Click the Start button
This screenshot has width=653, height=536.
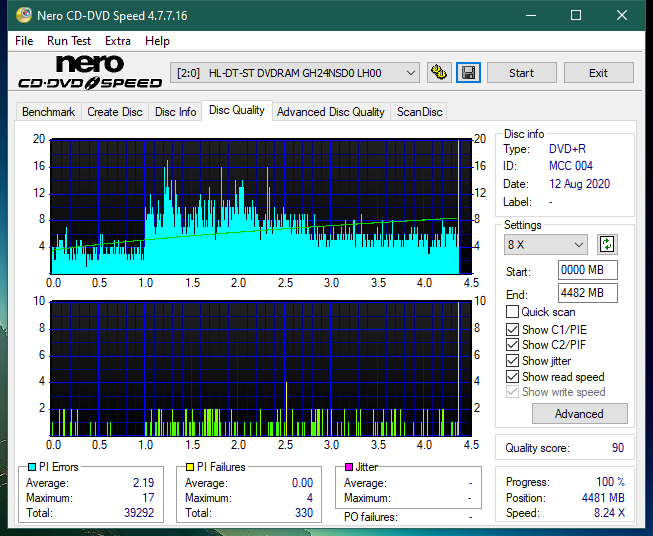(x=521, y=73)
